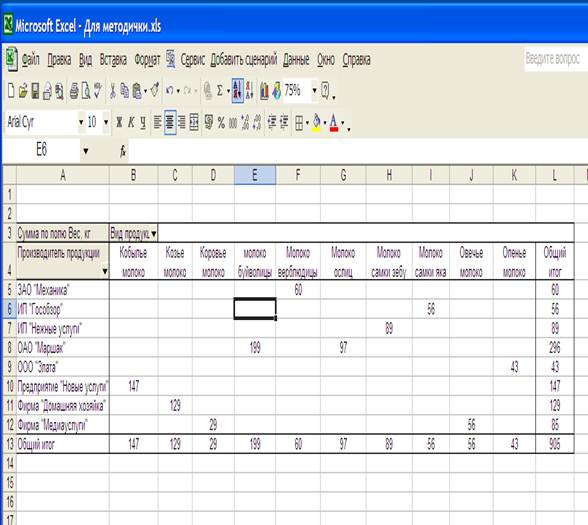
Task: Click the AutoSum sigma icon
Action: 220,90
